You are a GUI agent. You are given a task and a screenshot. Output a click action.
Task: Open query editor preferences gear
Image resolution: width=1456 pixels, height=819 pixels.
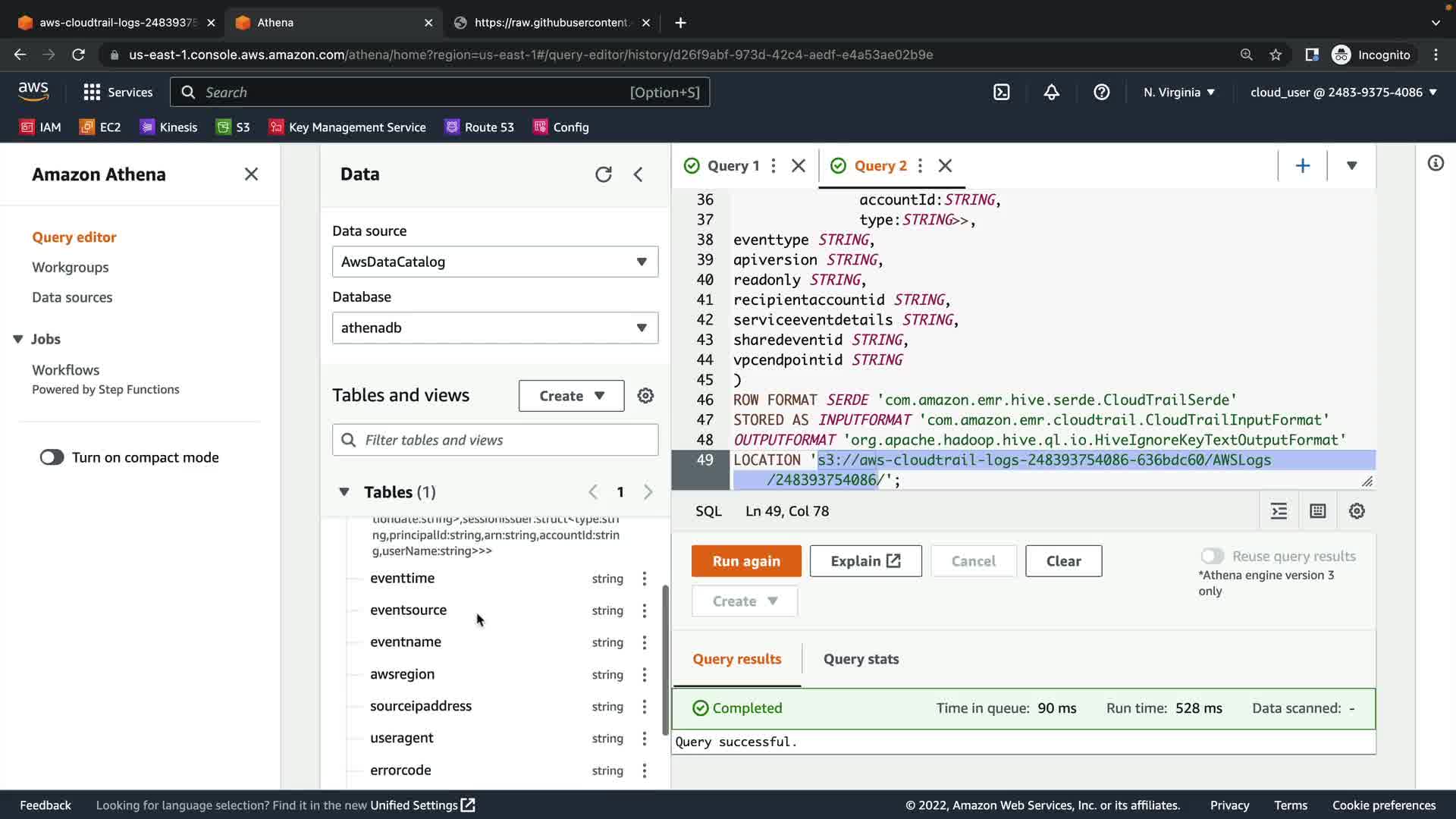pos(1357,511)
